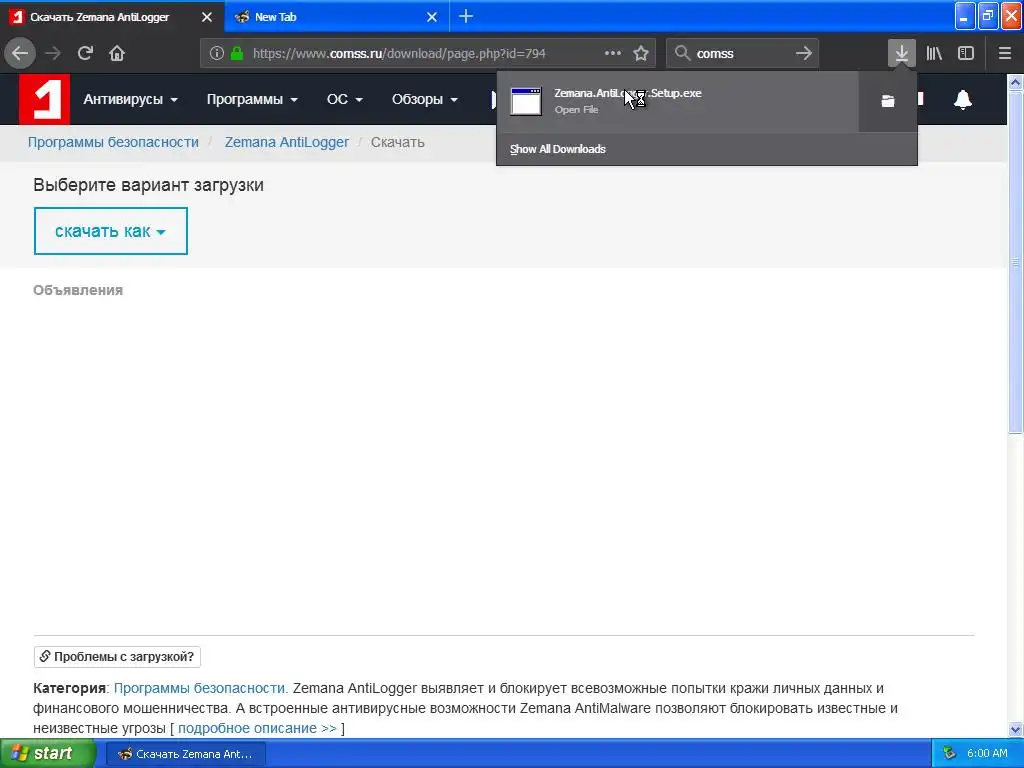Viewport: 1024px width, 768px height.
Task: Follow Zemana AntiLogger breadcrumb link
Action: click(x=287, y=142)
